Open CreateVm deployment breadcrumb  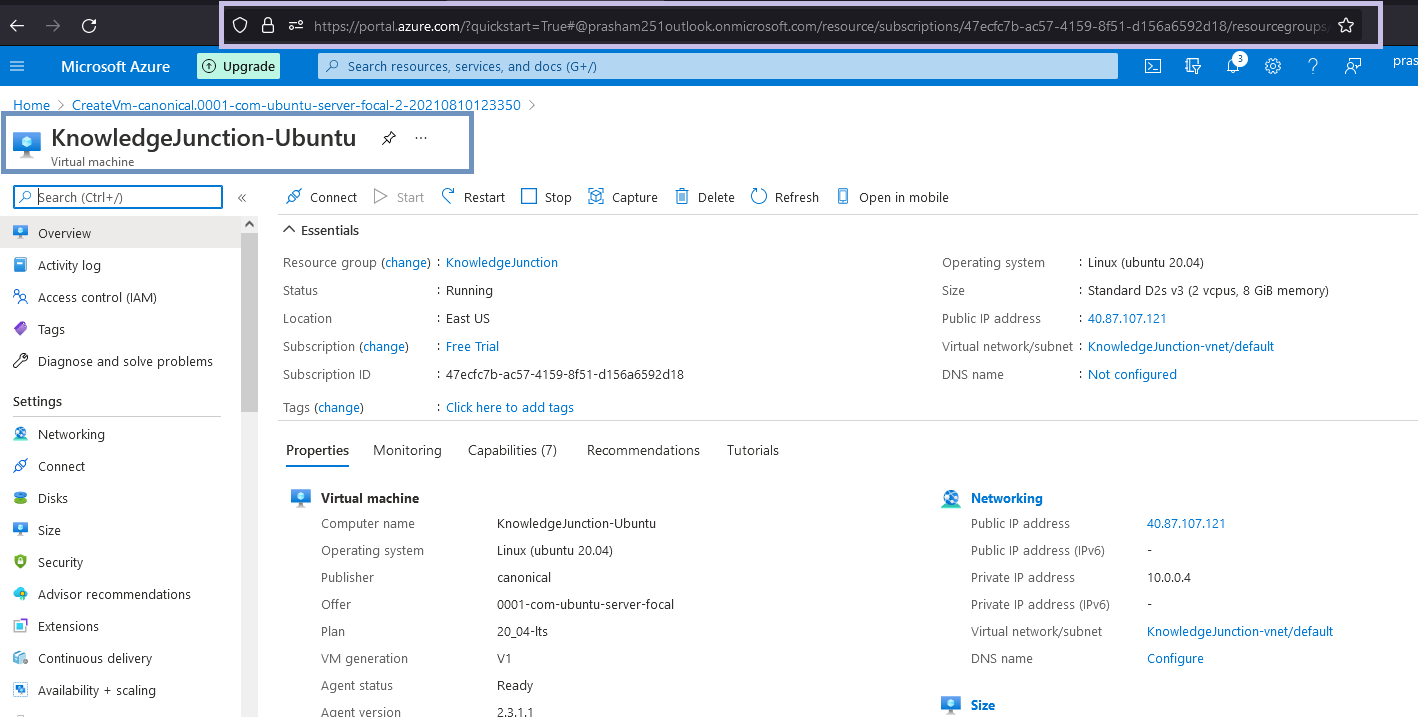296,105
